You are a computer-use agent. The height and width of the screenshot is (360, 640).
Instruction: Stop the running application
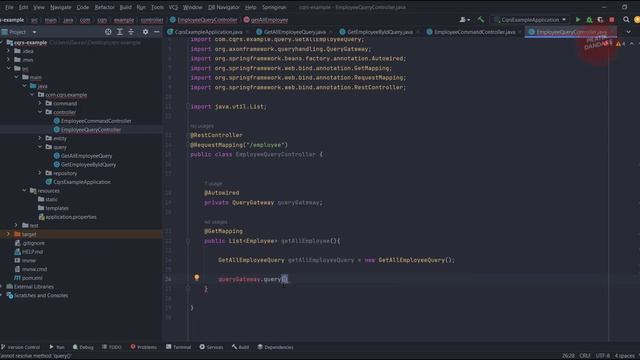612,20
